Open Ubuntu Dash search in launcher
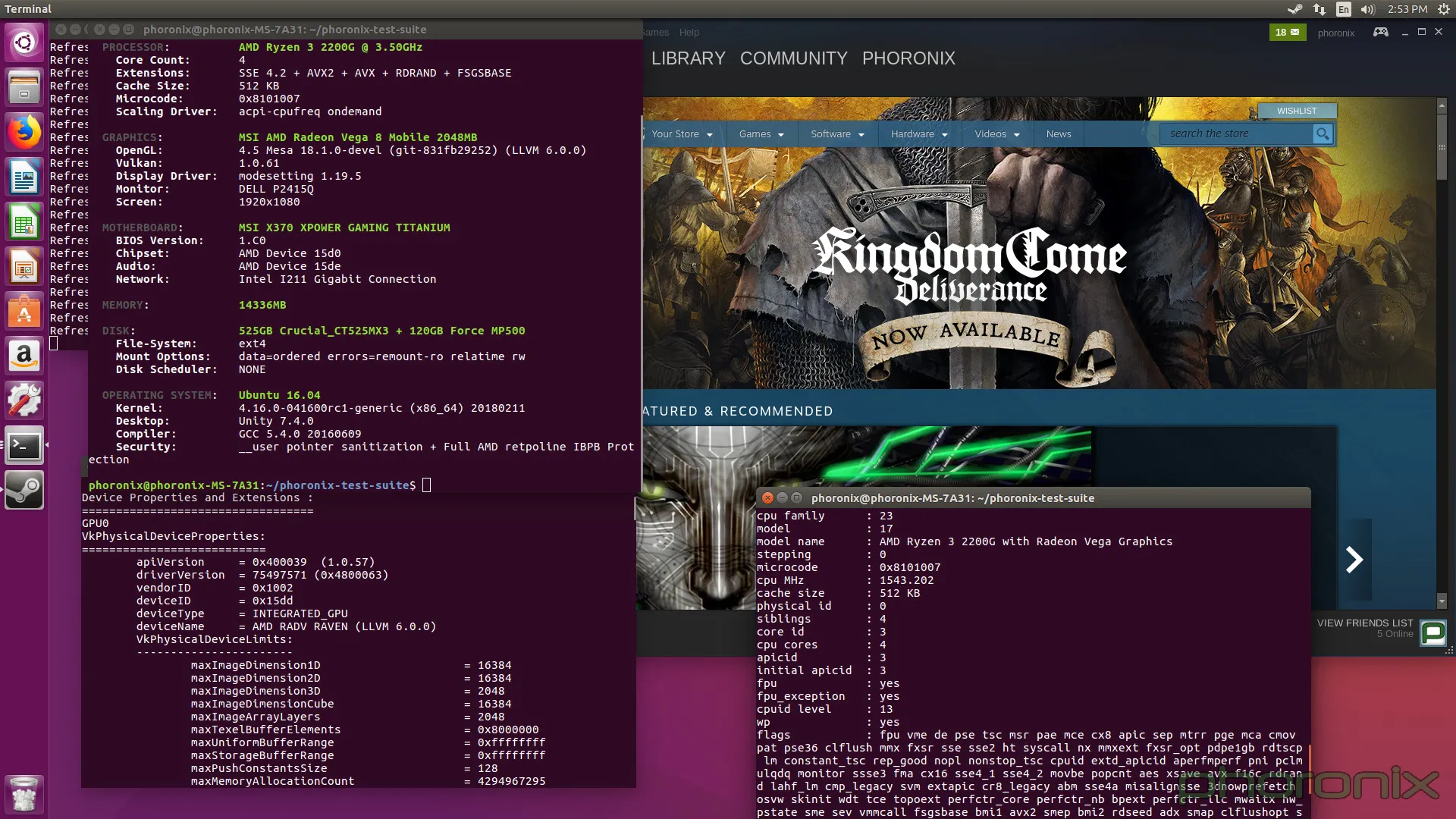The image size is (1456, 819). [24, 42]
